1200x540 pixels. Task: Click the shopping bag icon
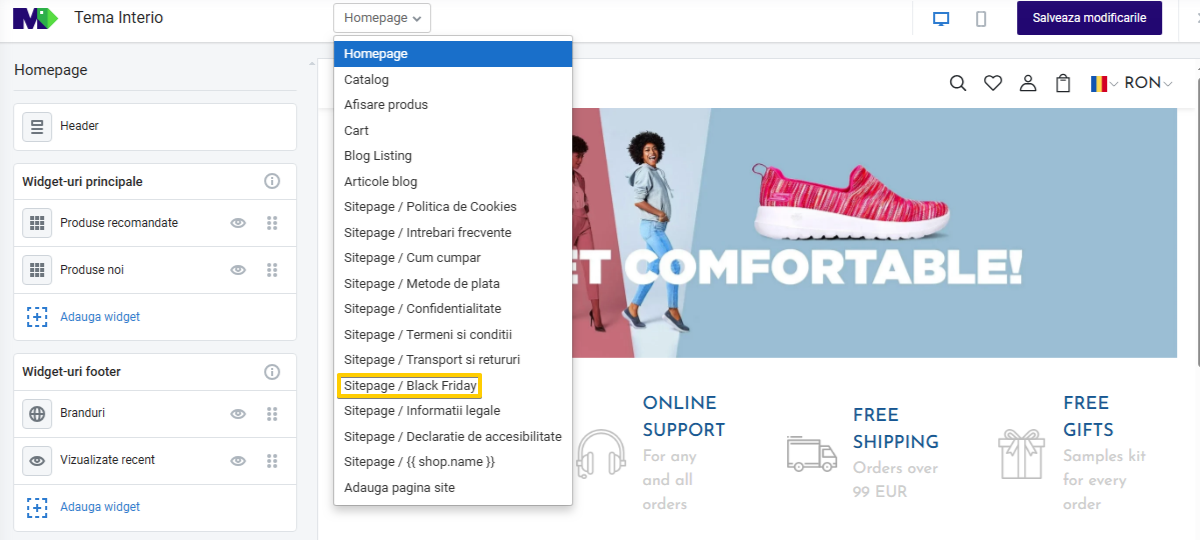click(1063, 84)
